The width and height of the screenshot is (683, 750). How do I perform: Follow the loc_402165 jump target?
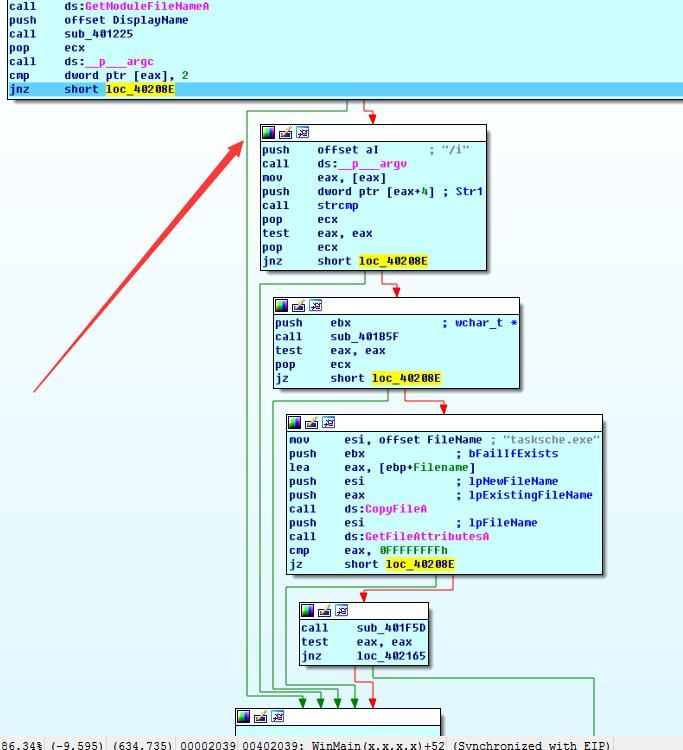coord(391,656)
